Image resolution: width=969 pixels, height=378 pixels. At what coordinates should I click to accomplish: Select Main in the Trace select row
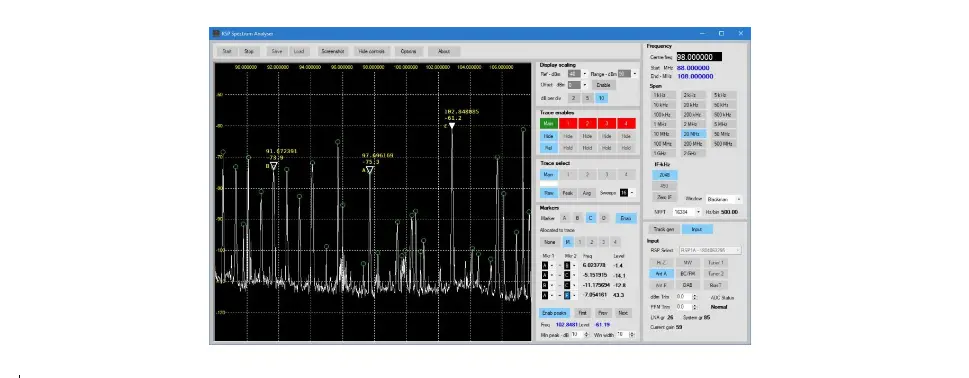[x=549, y=175]
